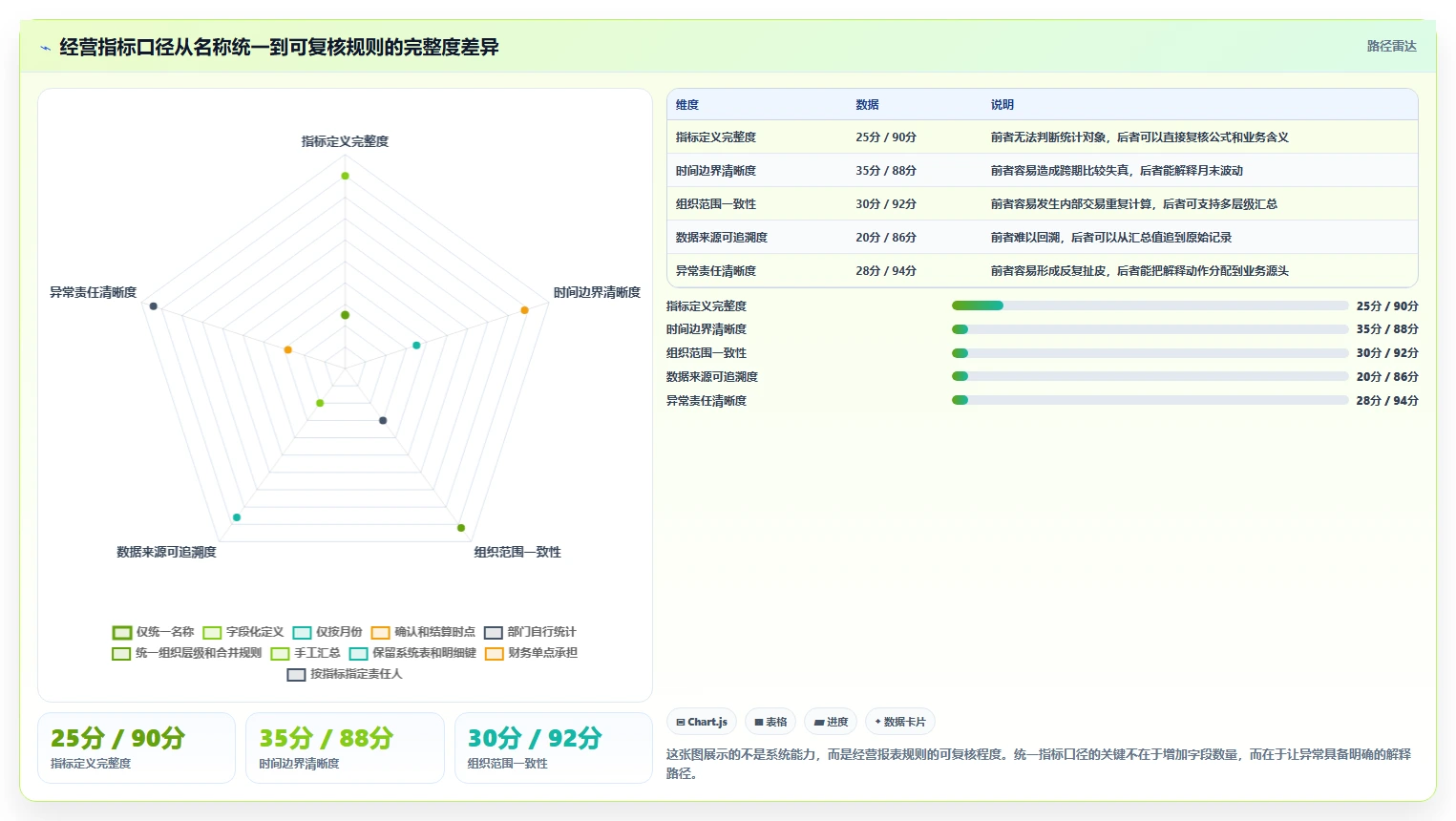Toggle the 手工汇总 legend dataset
1456x821 pixels.
pos(306,653)
